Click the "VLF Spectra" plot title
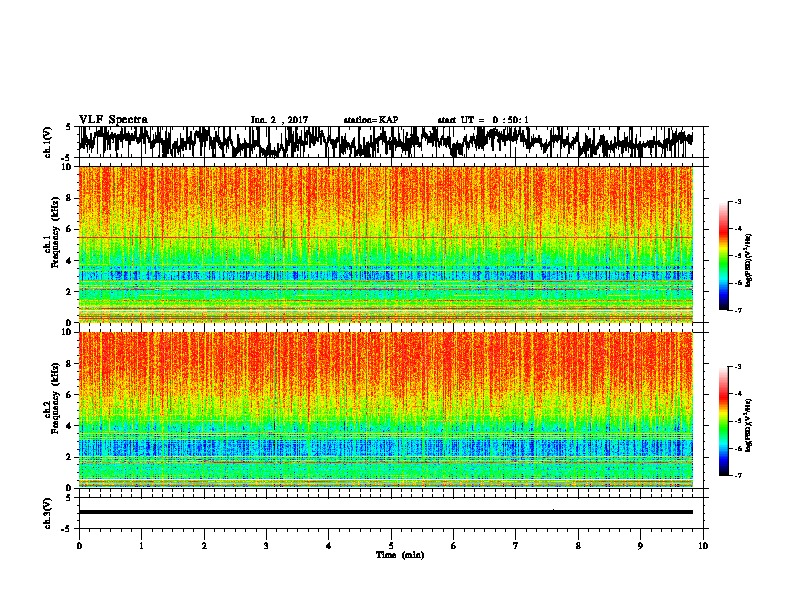The width and height of the screenshot is (792, 612). tap(113, 120)
